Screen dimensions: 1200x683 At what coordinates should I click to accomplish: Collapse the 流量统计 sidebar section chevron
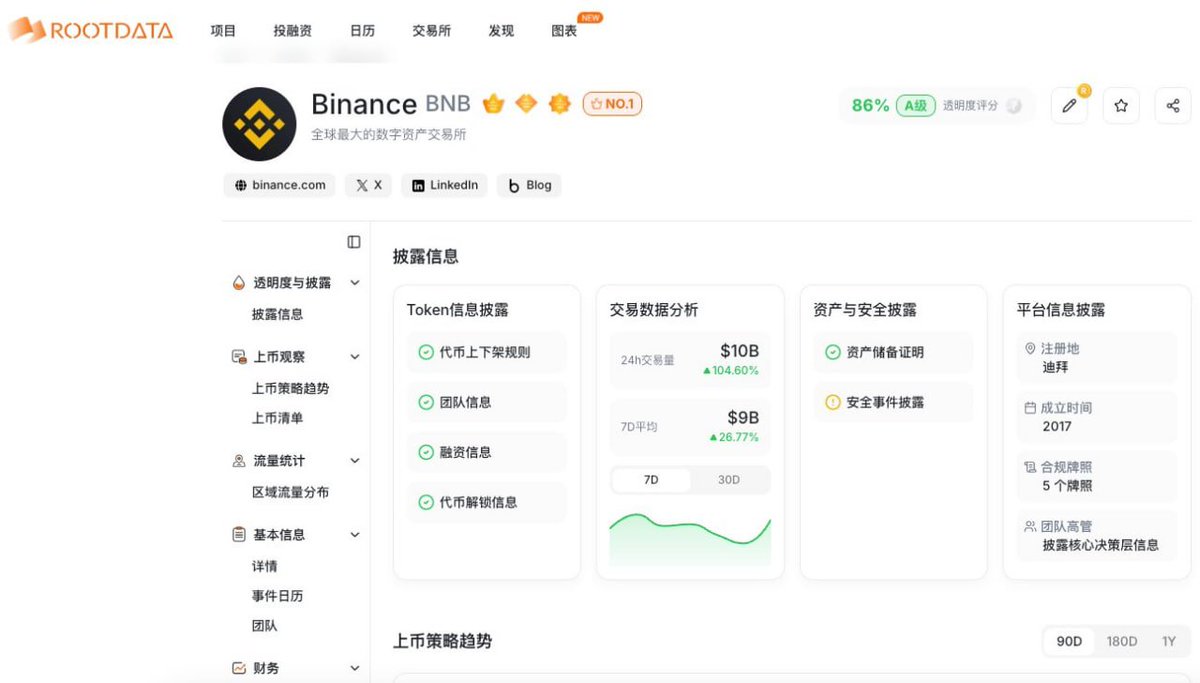355,461
